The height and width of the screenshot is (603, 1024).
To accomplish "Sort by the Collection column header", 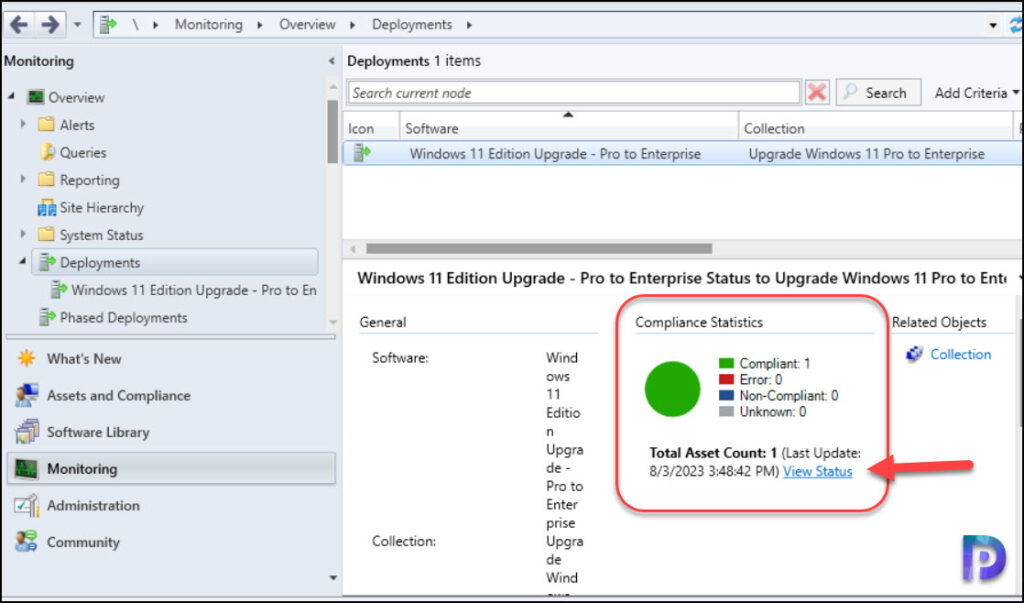I will [x=875, y=129].
